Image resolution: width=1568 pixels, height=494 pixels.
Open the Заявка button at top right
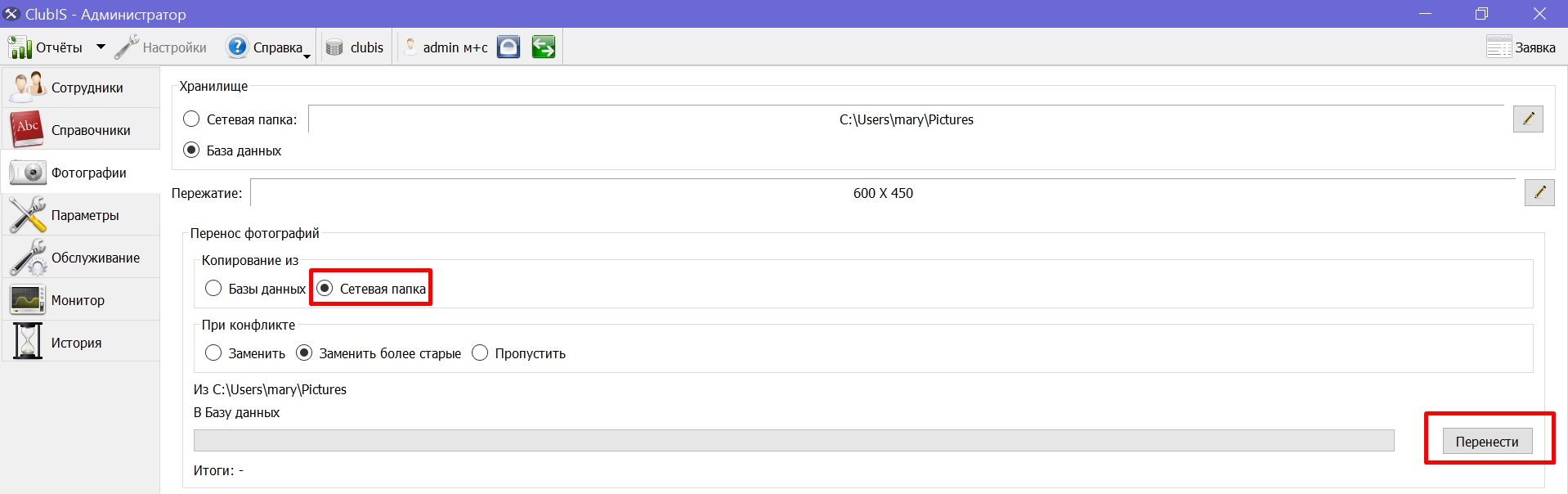1521,47
